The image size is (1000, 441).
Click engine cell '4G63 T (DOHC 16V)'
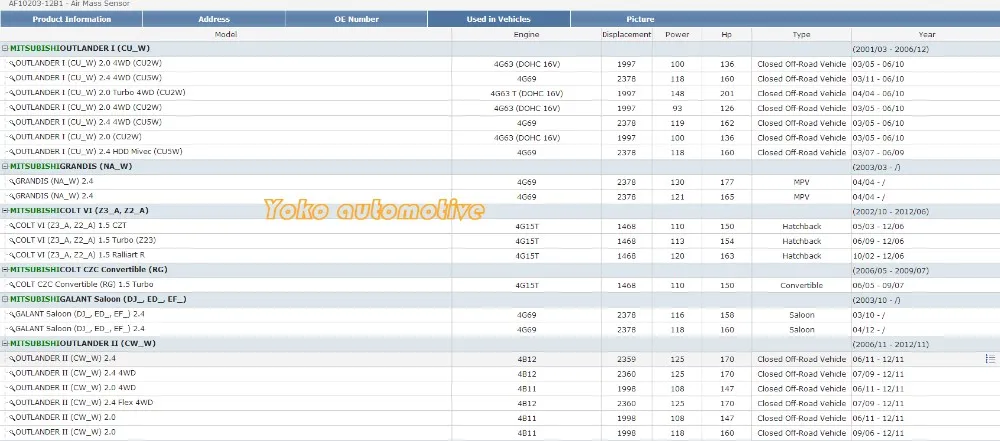click(526, 93)
